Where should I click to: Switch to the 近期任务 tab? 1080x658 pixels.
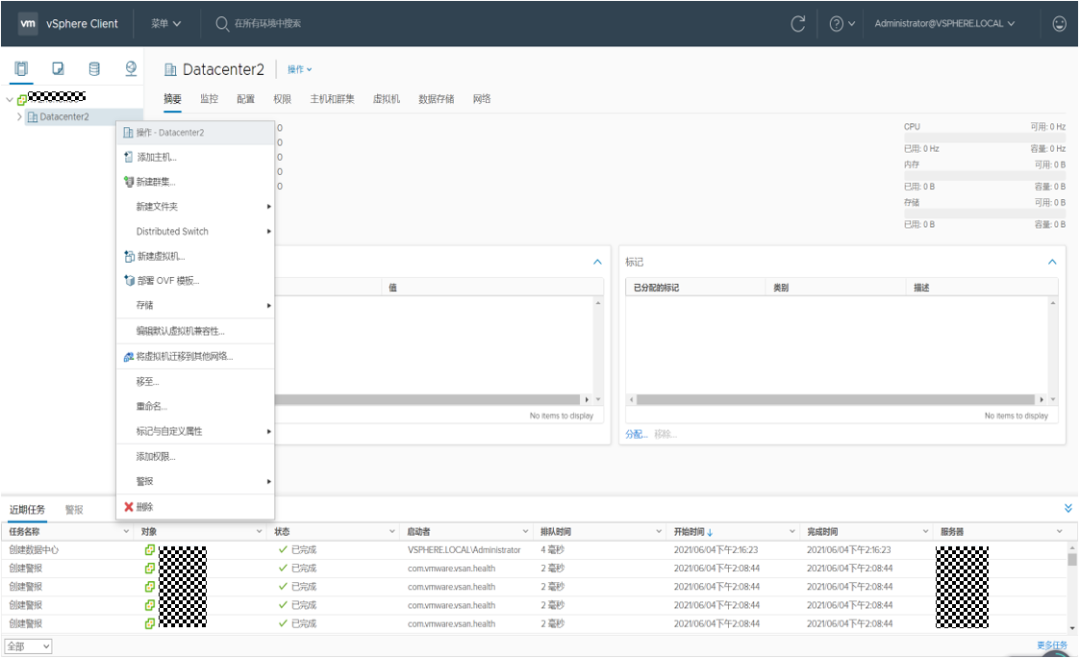coord(27,510)
